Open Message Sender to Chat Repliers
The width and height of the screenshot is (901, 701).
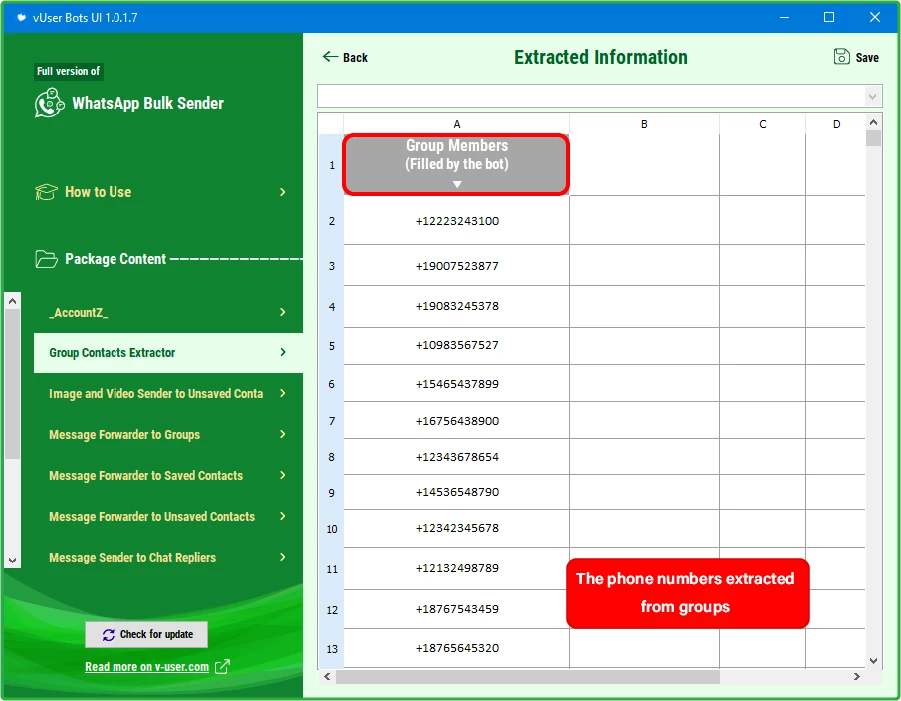pyautogui.click(x=168, y=557)
